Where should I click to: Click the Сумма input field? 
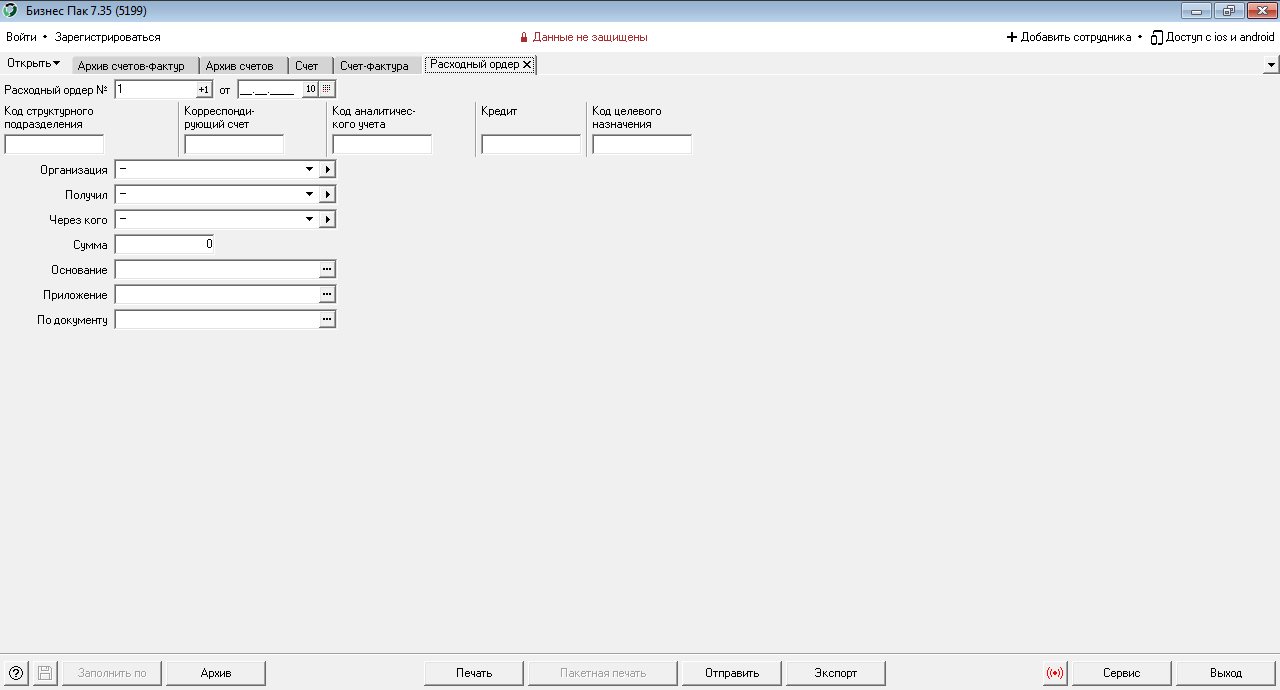pyautogui.click(x=164, y=244)
